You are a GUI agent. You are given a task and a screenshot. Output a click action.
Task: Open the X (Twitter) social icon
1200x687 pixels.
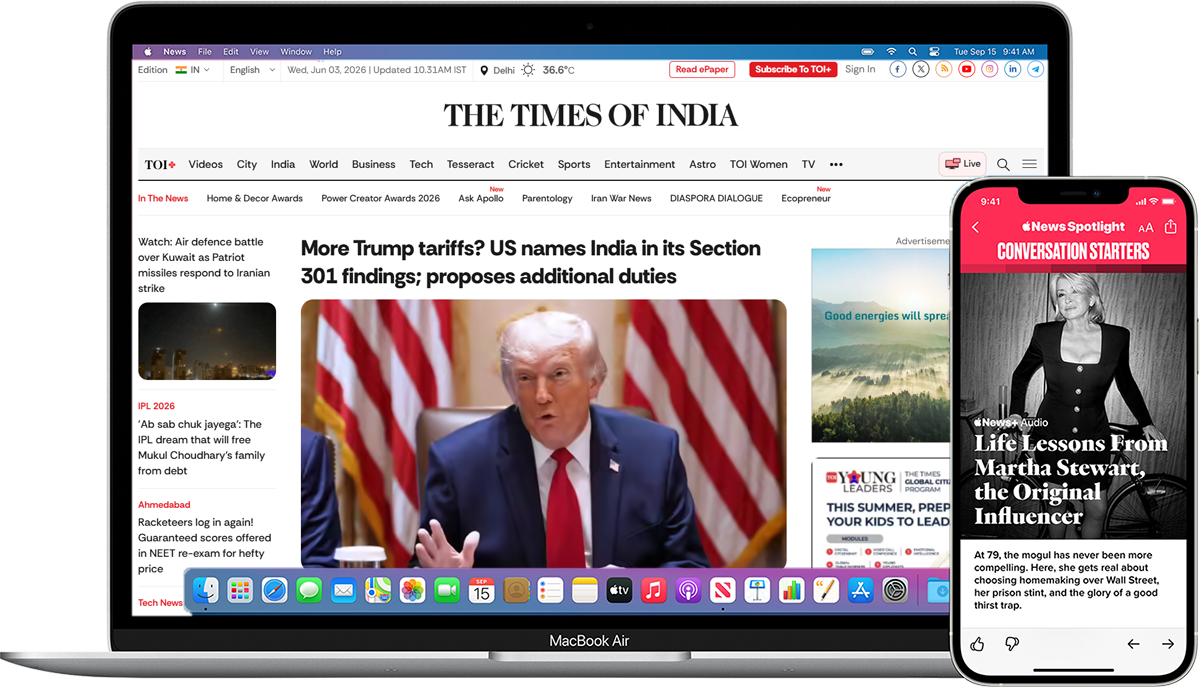click(920, 69)
